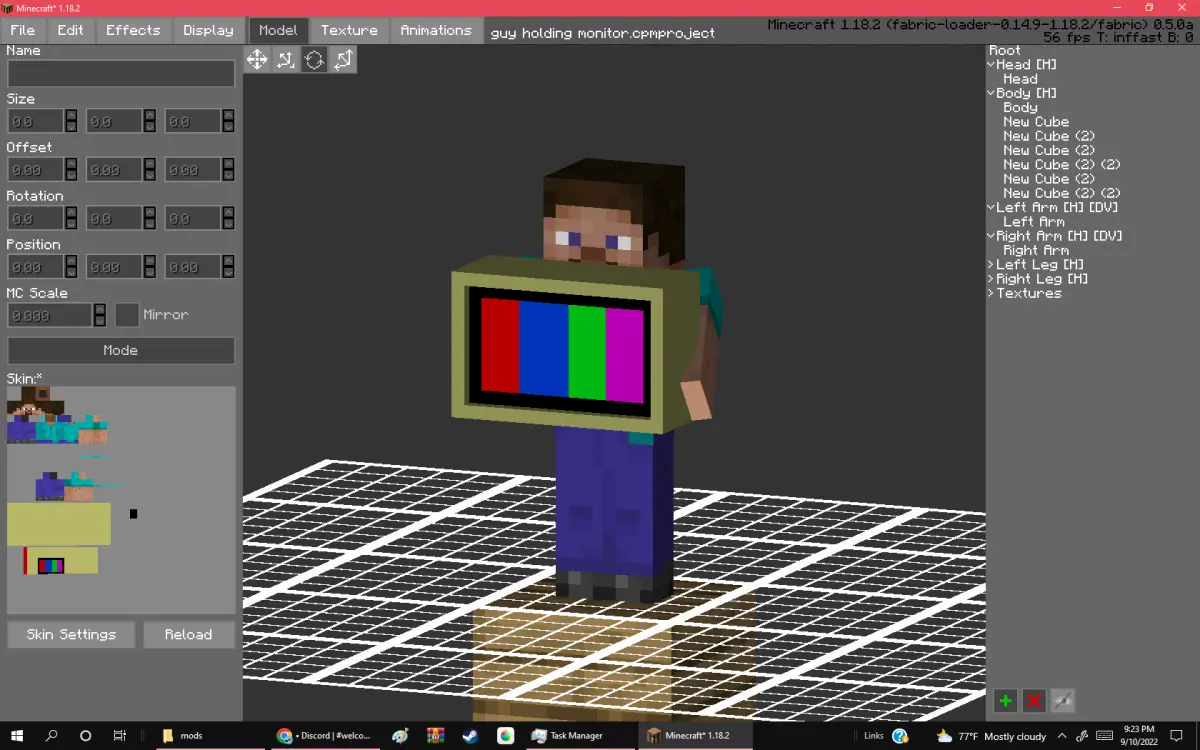Expand the Textures node
Screen dimensions: 1200x750
[x=991, y=293]
